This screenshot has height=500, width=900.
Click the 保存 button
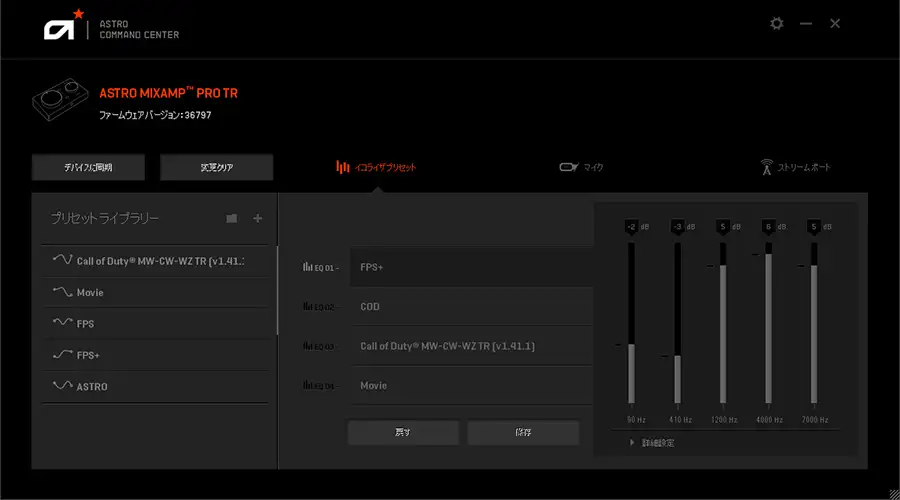pyautogui.click(x=523, y=432)
